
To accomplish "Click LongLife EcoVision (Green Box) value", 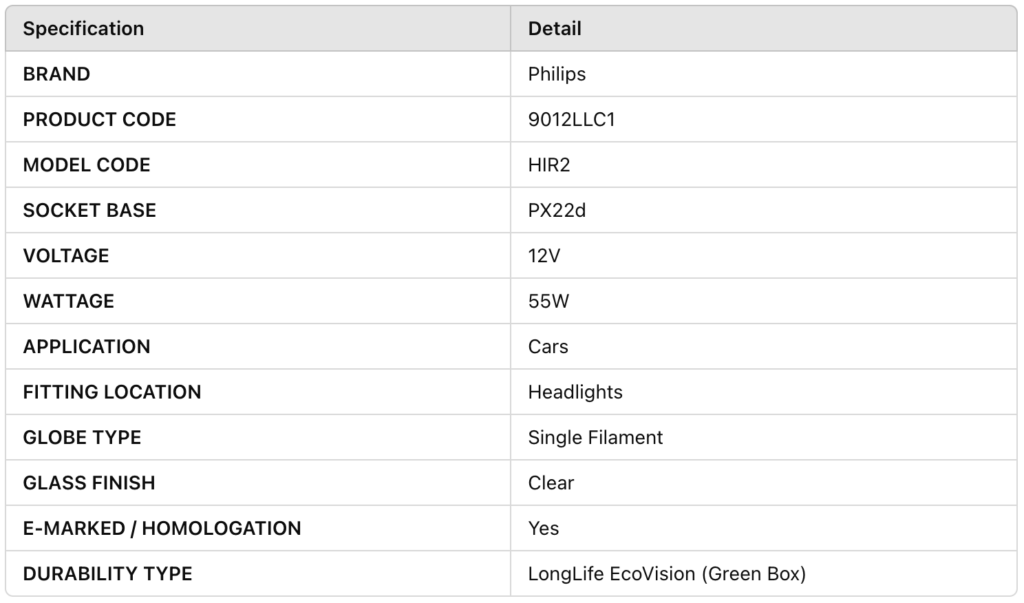I will click(x=667, y=574).
